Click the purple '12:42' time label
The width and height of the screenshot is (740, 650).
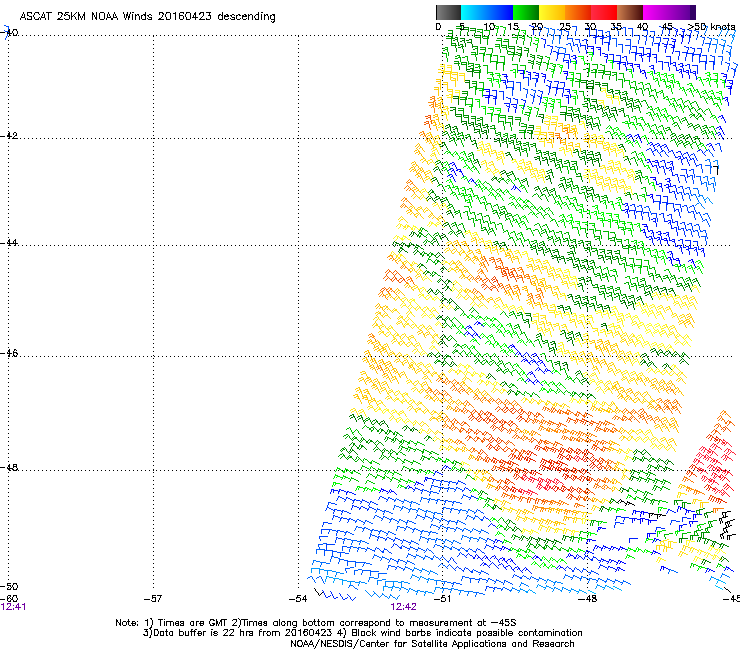(x=404, y=607)
